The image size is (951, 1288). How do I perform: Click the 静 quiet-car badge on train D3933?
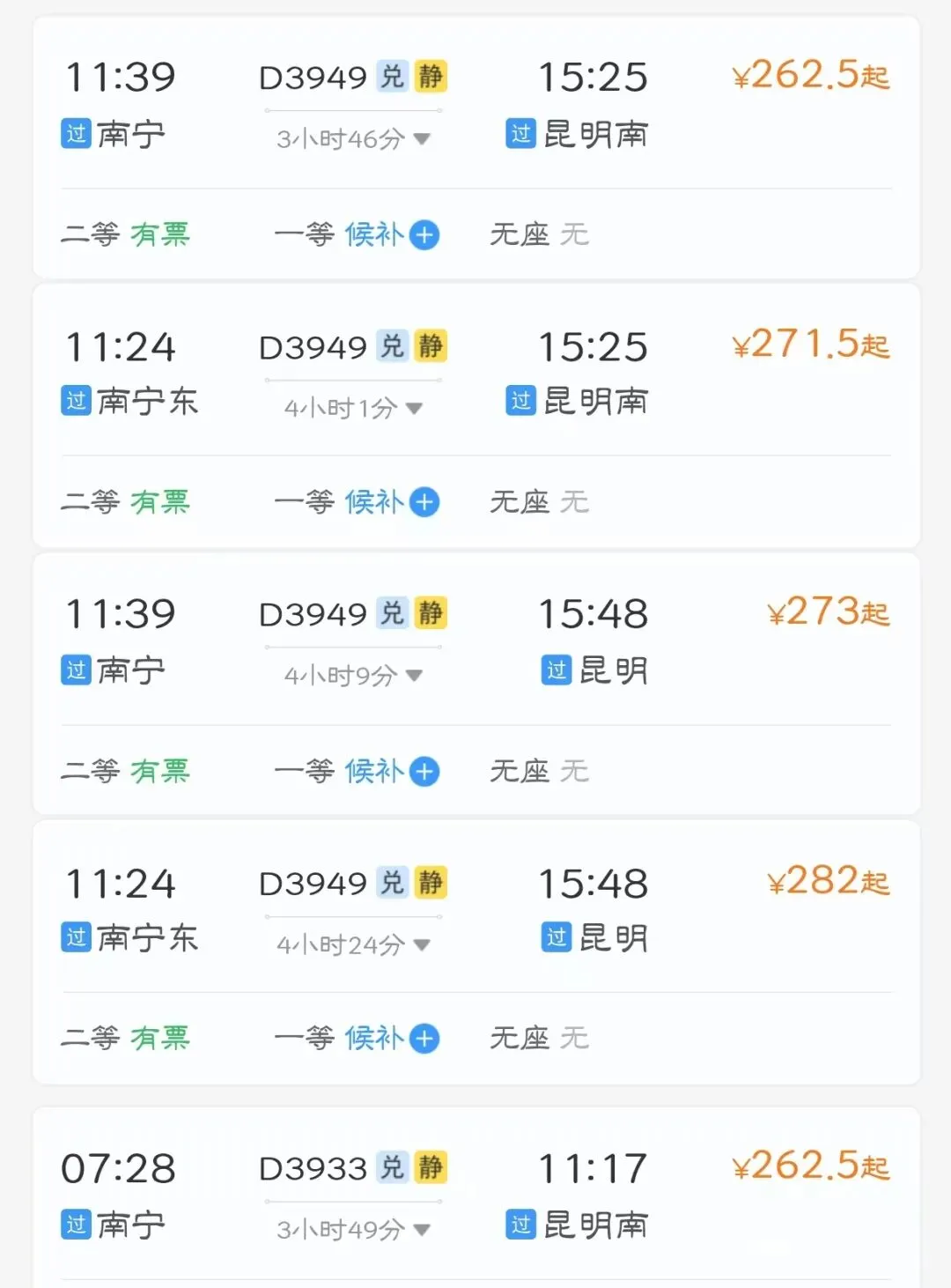coord(431,1168)
